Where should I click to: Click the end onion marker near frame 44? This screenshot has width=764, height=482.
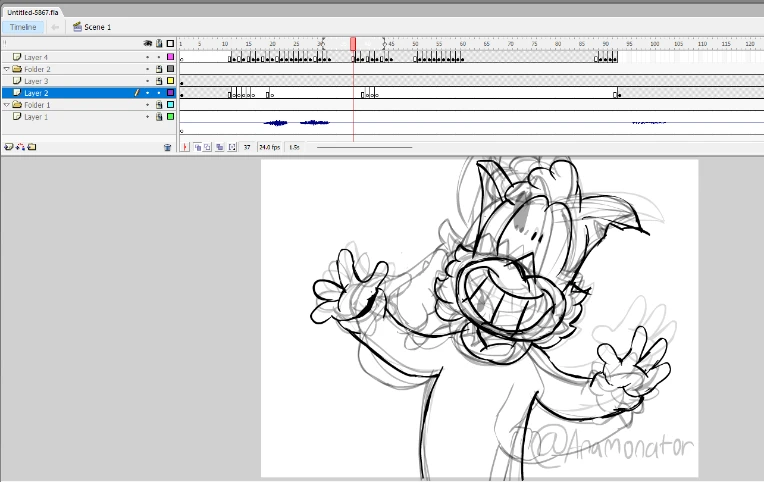(384, 43)
